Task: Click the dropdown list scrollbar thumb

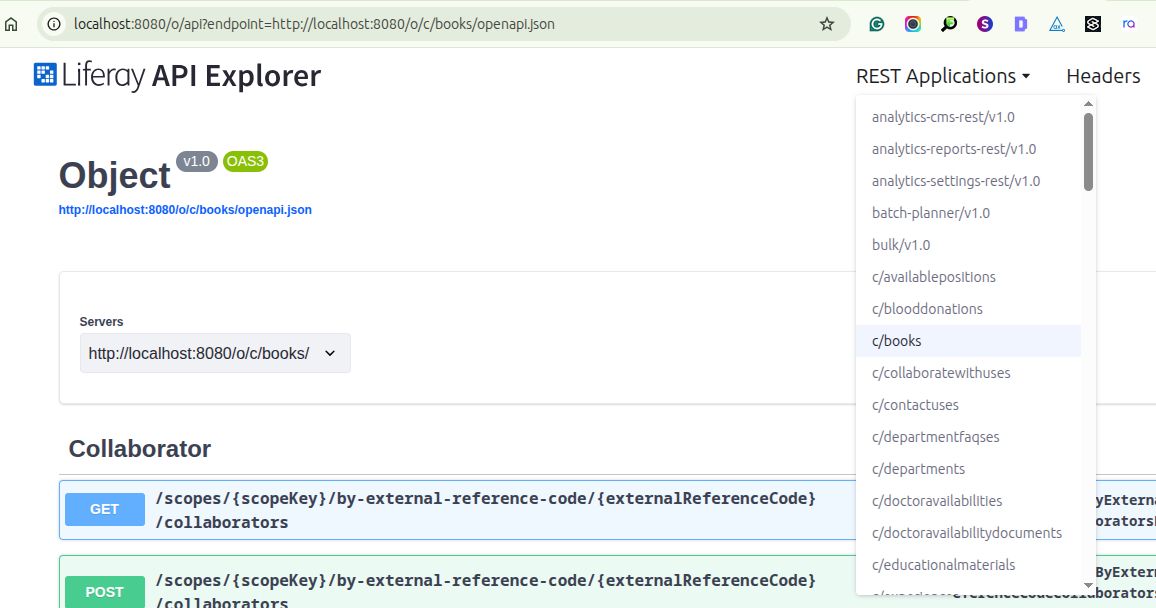Action: [x=1088, y=152]
